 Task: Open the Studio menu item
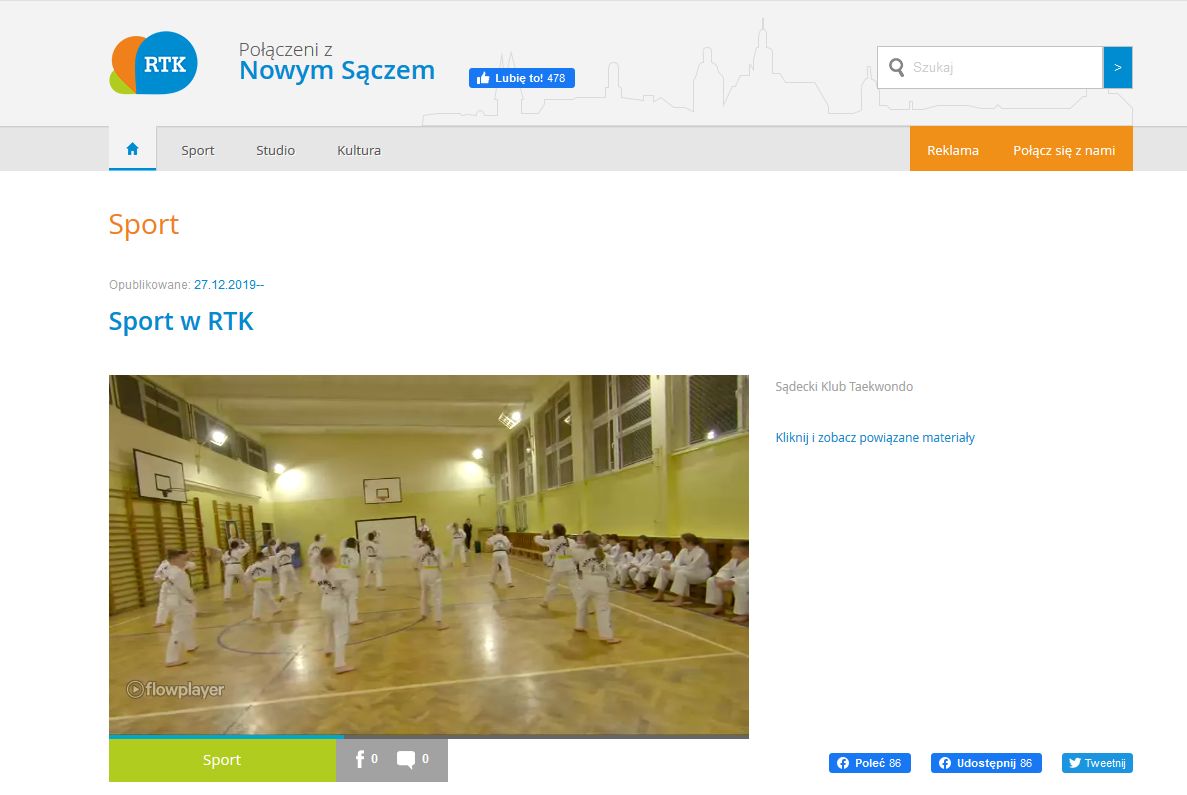275,150
